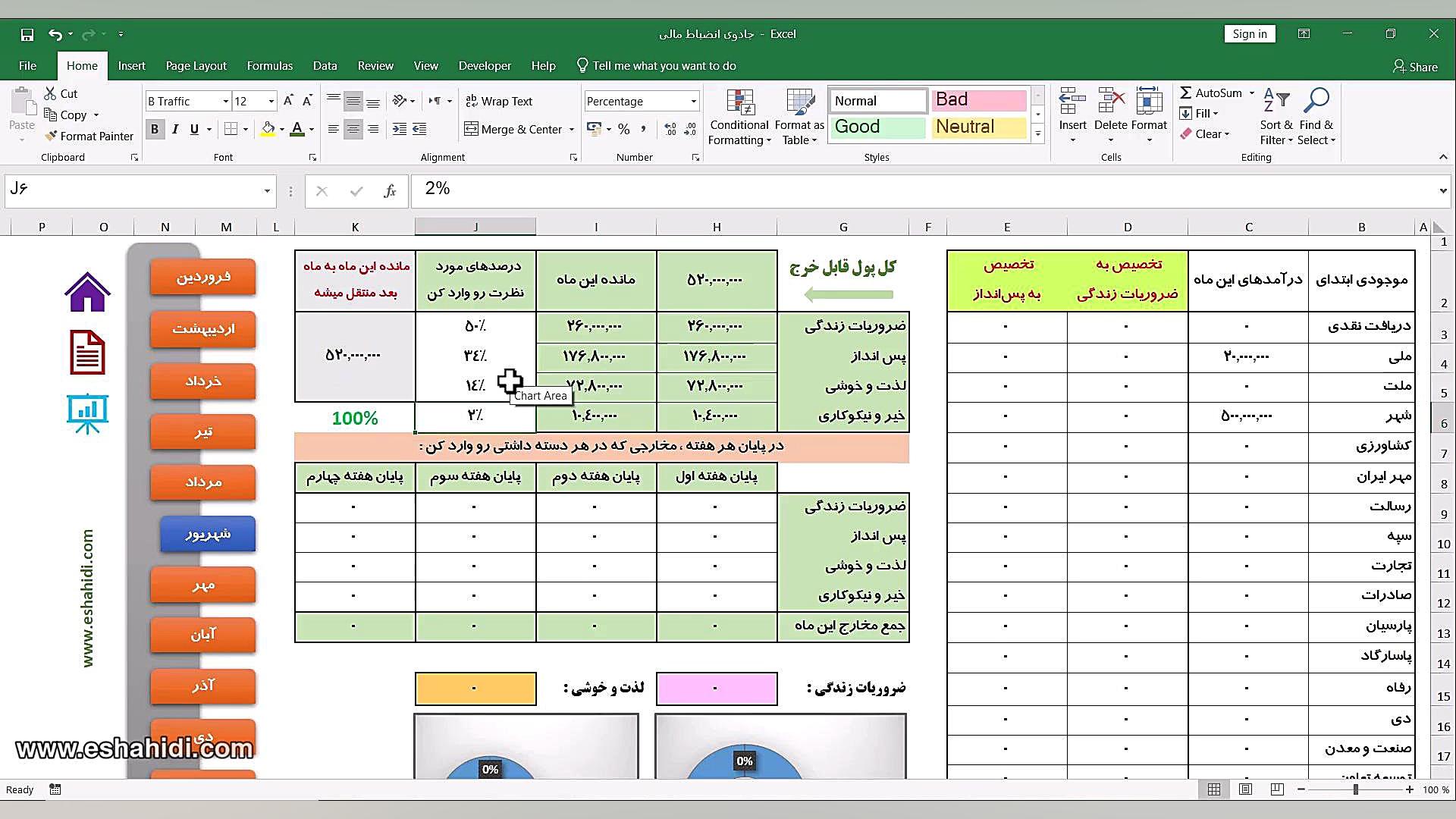Set bottom vertical alignment
Screen dimensions: 1456x819
(373, 101)
